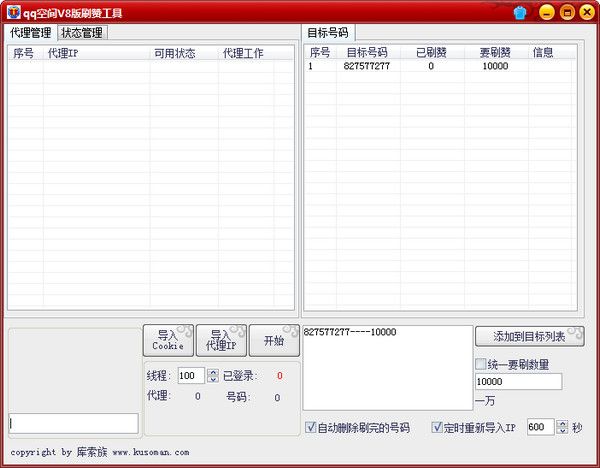Enable the 统一要刷数量 checkbox
Image resolution: width=600 pixels, height=468 pixels.
(481, 364)
